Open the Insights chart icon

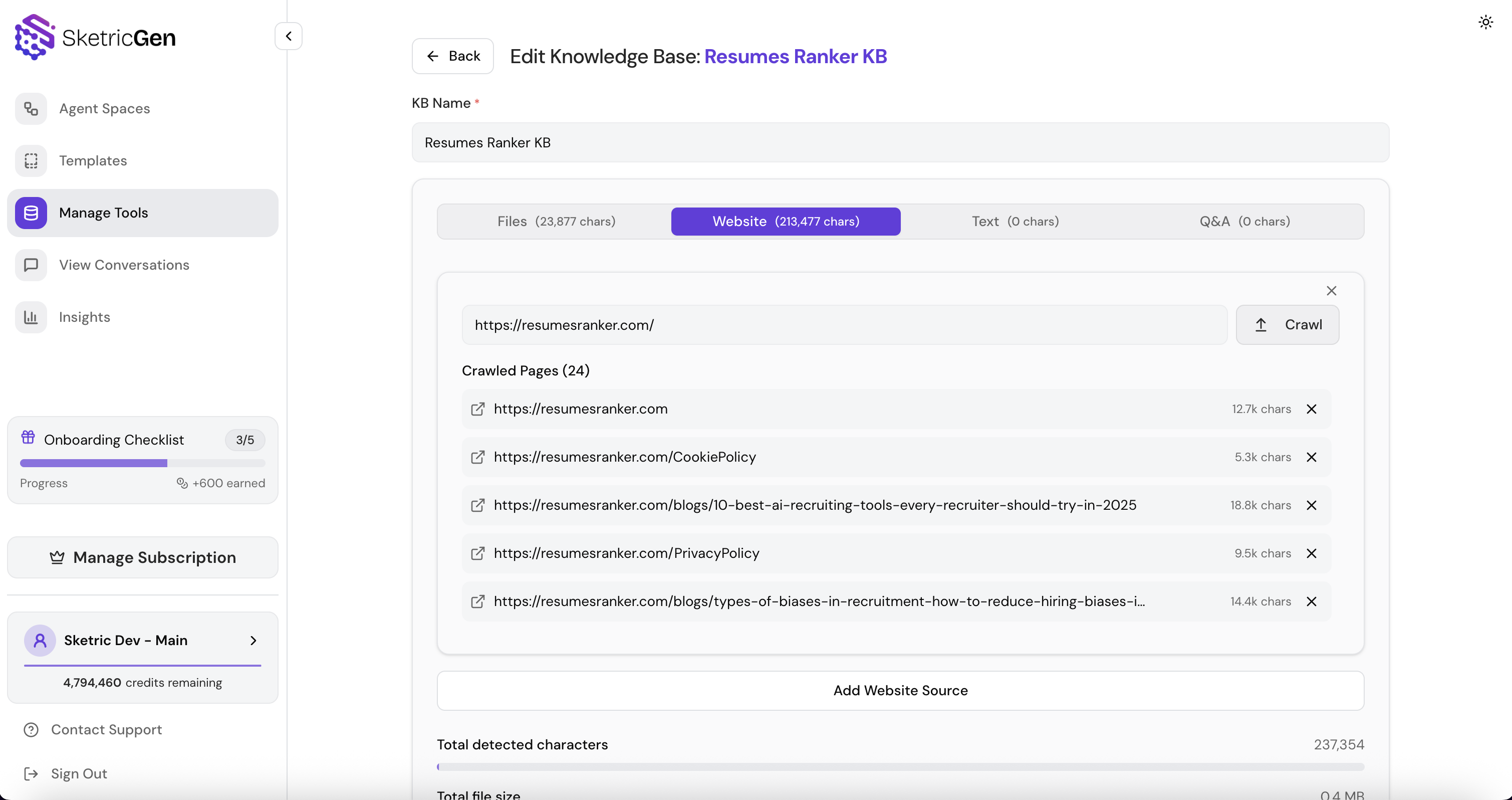pos(31,317)
